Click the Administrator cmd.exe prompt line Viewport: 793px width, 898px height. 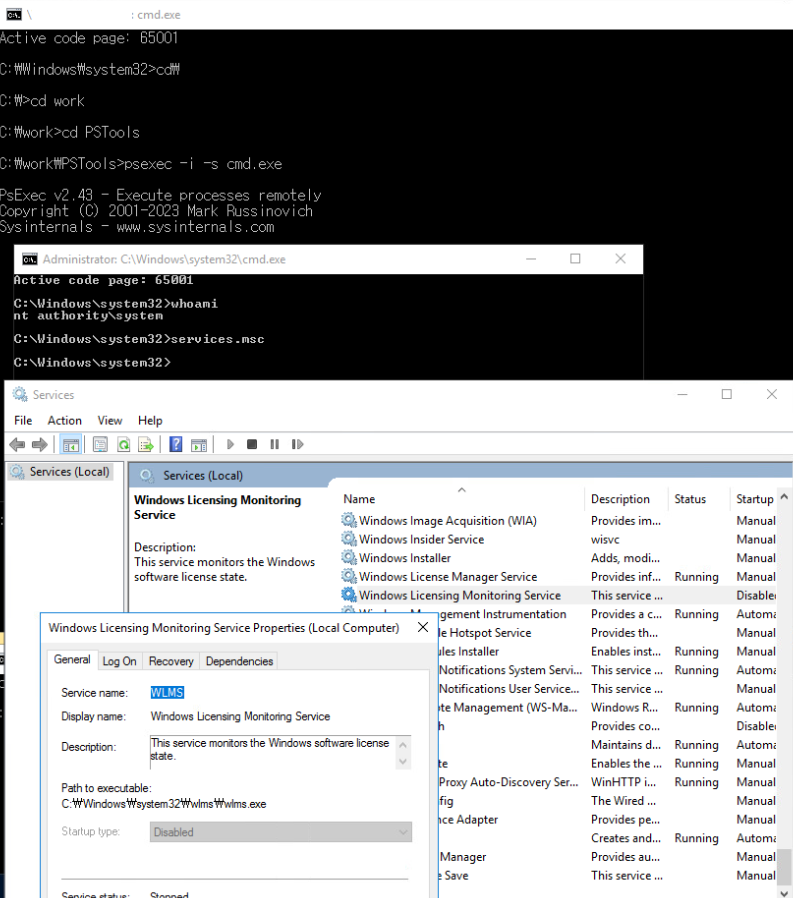tap(93, 362)
